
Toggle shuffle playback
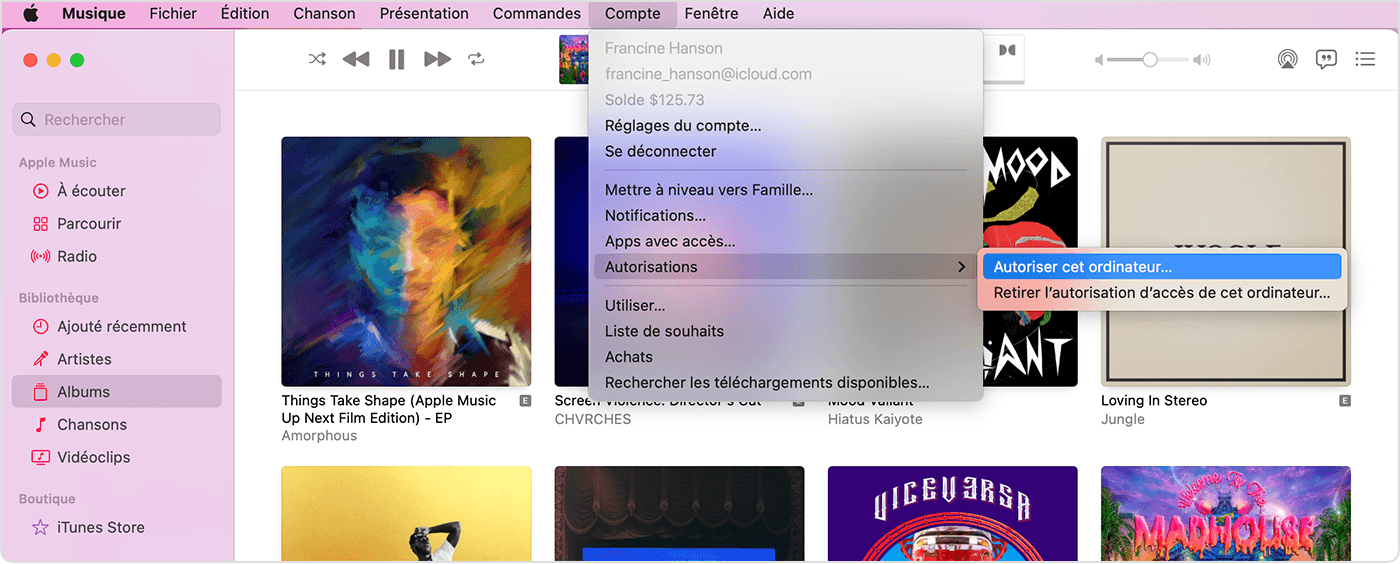coord(317,59)
